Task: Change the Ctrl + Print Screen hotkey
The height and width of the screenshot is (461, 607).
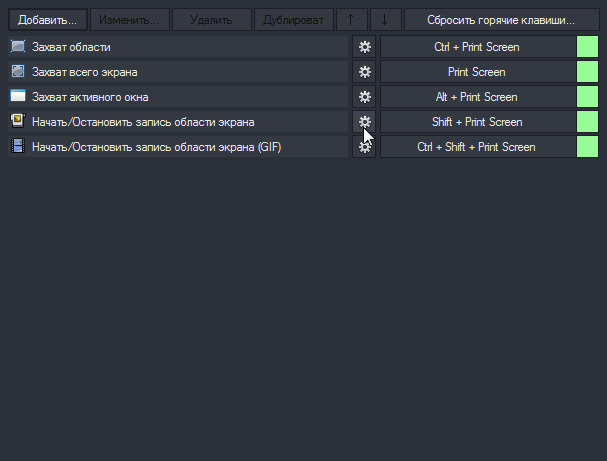Action: click(x=478, y=47)
